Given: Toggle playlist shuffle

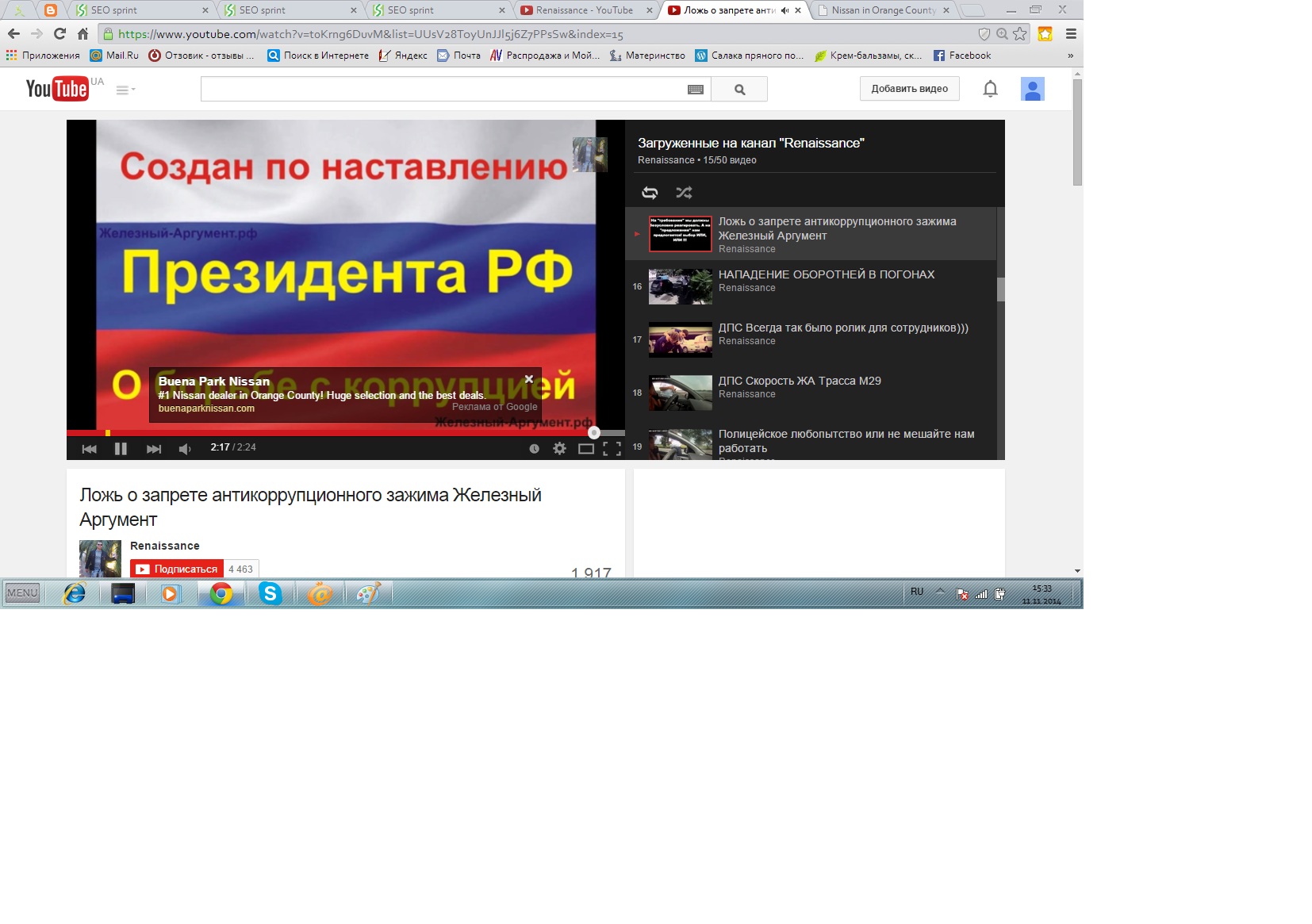Looking at the screenshot, I should [x=684, y=193].
